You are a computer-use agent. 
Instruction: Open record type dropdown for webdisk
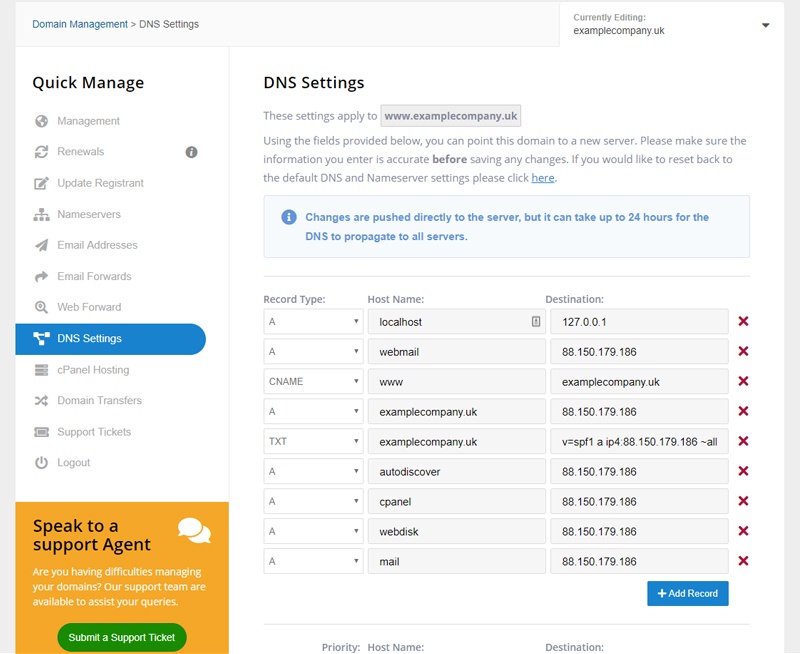[313, 531]
